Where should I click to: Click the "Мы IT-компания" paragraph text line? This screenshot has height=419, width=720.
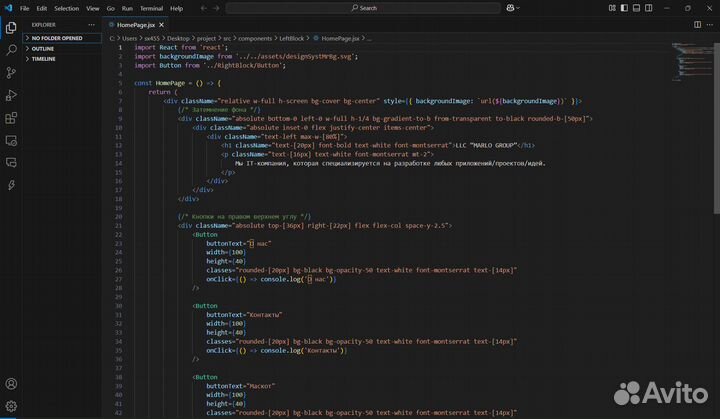click(390, 163)
